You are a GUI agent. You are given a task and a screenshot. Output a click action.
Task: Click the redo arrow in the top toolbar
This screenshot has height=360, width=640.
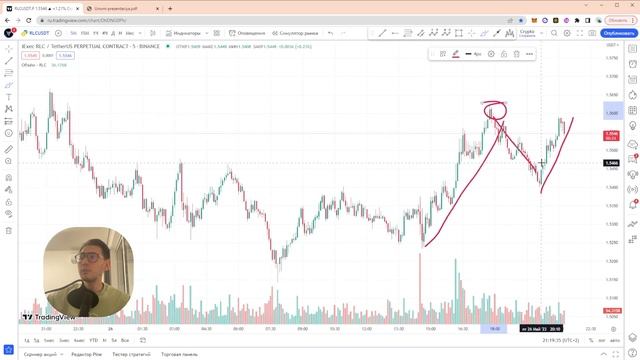(343, 33)
